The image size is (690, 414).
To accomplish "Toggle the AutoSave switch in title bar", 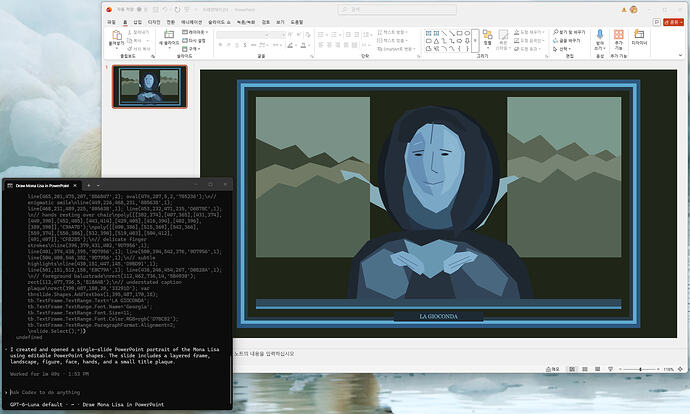I will pyautogui.click(x=139, y=9).
